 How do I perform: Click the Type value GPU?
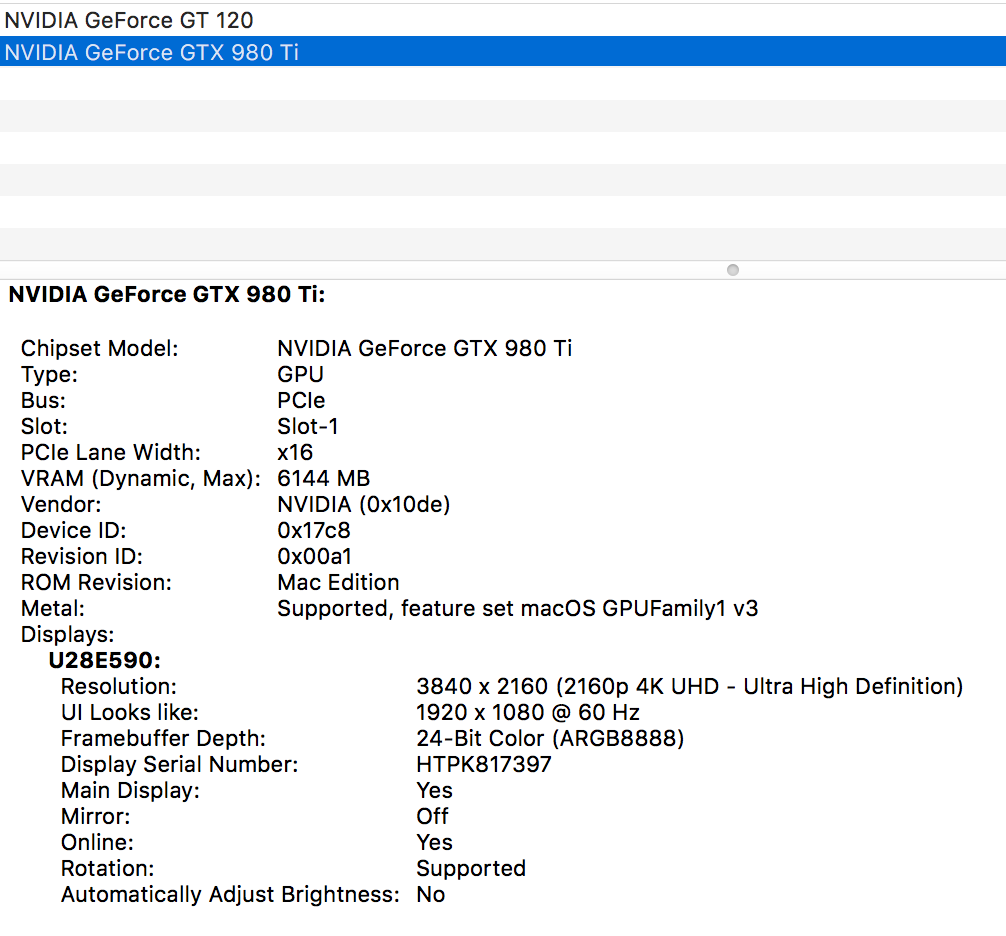coord(300,375)
